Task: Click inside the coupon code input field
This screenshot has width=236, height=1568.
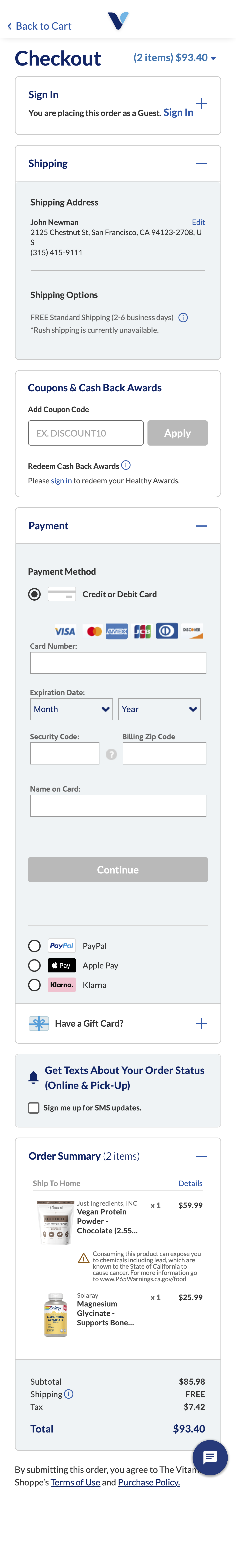Action: pos(85,433)
